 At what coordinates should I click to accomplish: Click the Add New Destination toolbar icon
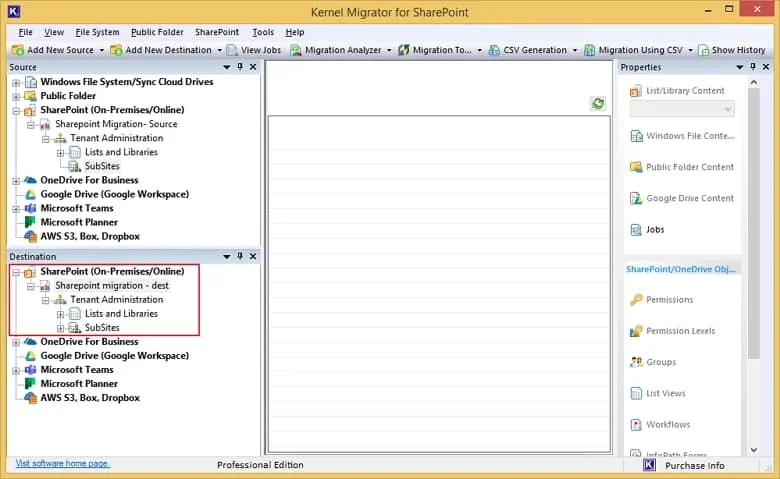(116, 50)
